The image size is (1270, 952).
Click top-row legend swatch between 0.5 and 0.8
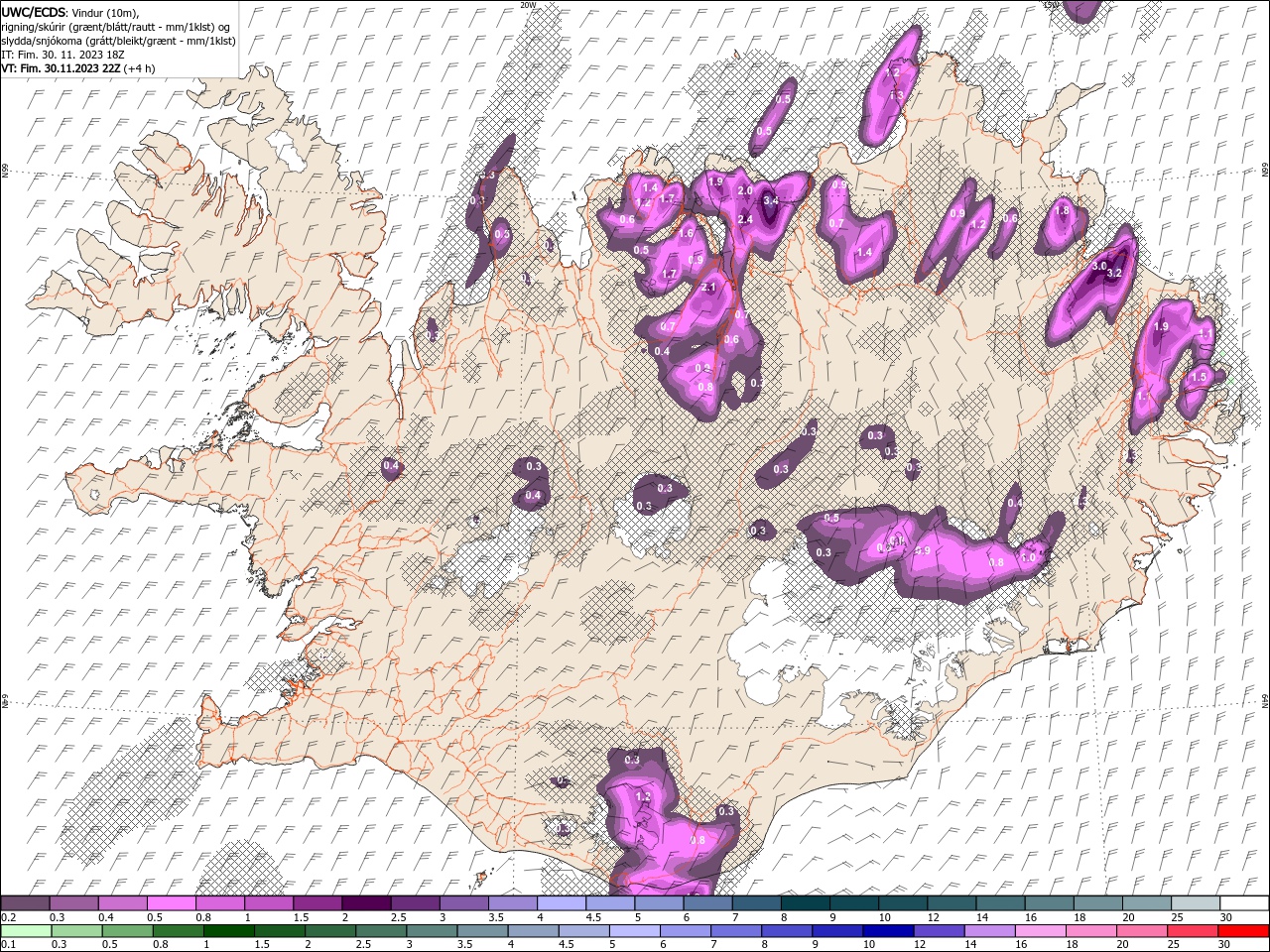pos(171,903)
